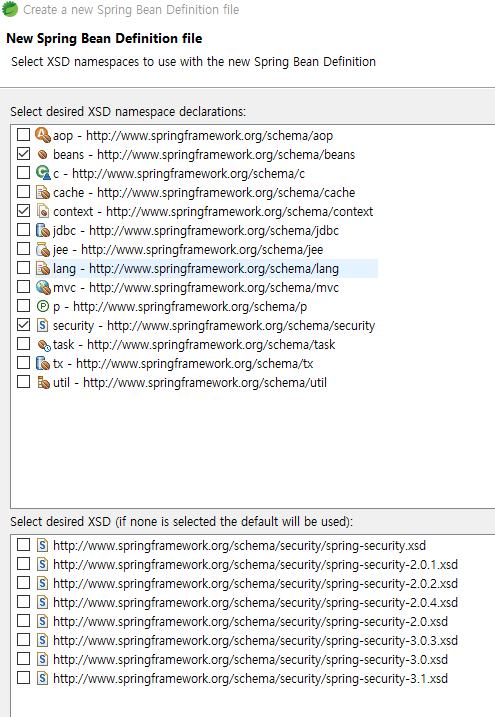Select checkbox for spring-security-3.1.xsd
Screen dimensions: 495x717
coord(23,678)
